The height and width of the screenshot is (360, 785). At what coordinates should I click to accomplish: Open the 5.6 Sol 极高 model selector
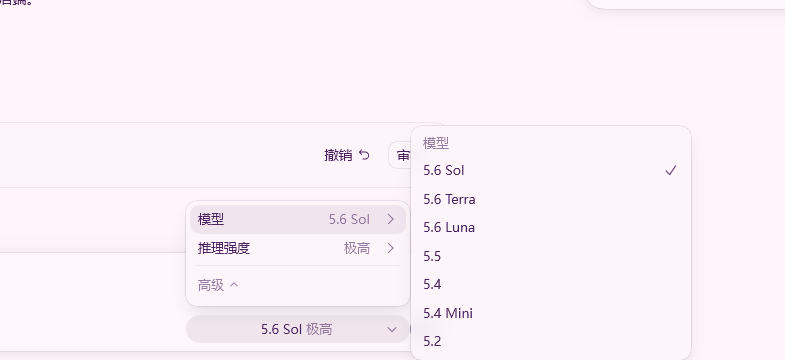click(298, 329)
